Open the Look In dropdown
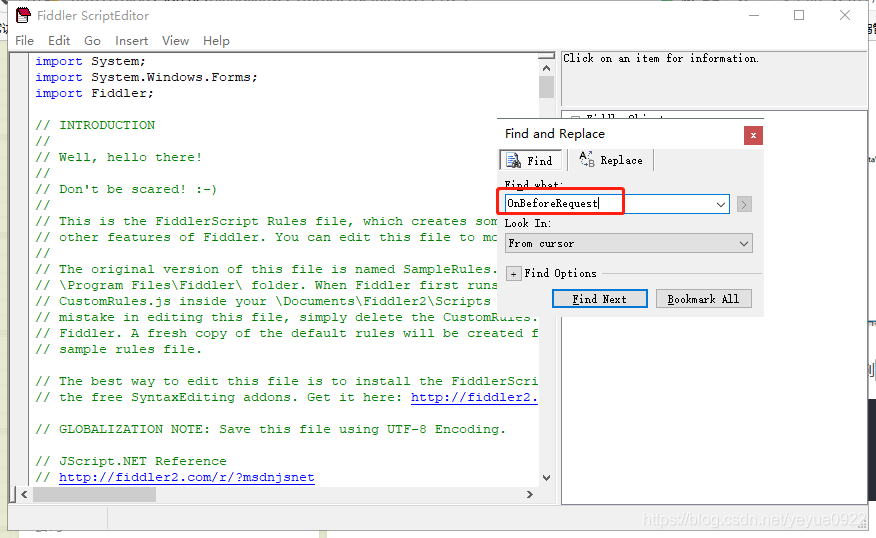Screen dimensions: 876x538 click(743, 243)
